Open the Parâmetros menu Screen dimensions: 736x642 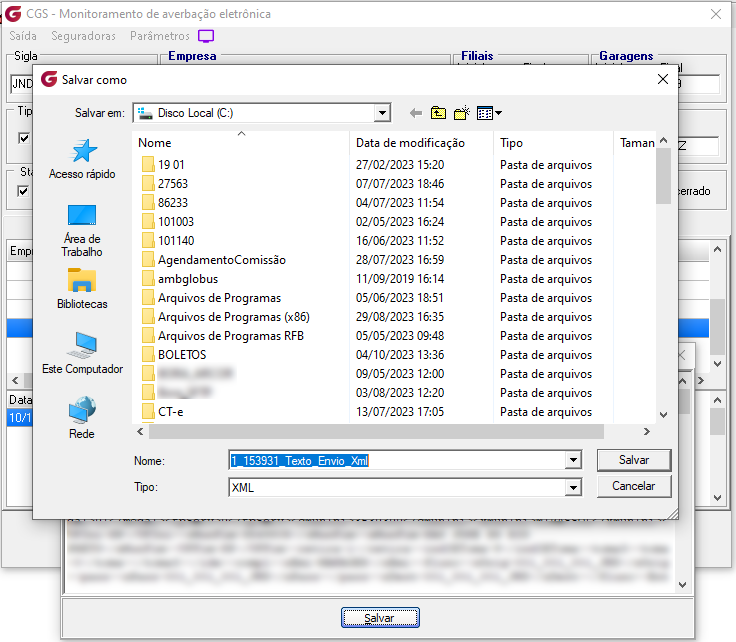point(160,36)
